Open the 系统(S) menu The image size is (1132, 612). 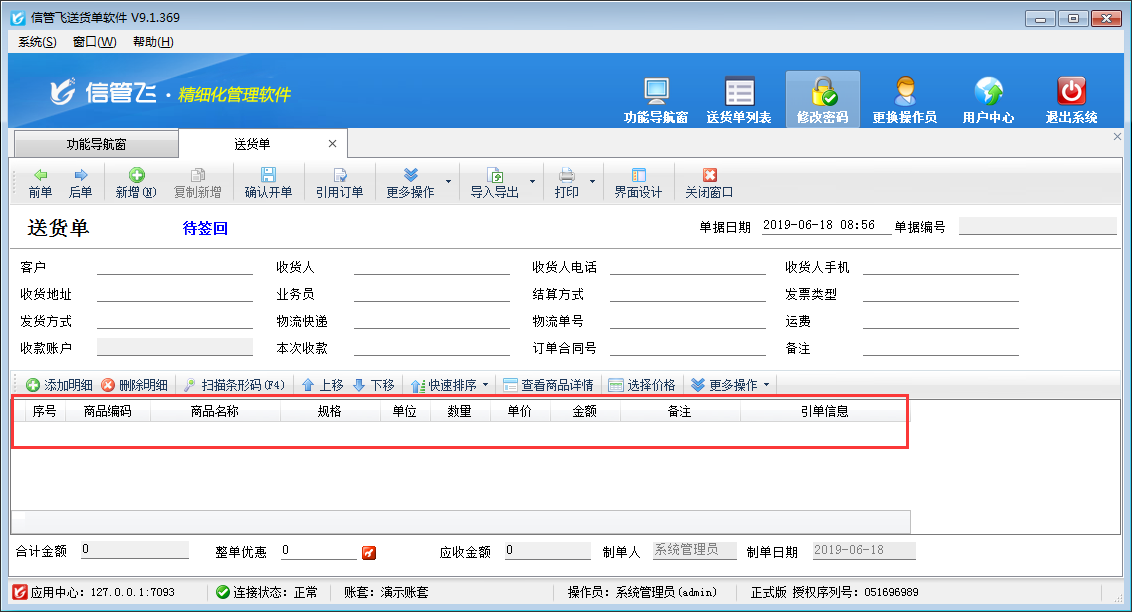pyautogui.click(x=38, y=42)
